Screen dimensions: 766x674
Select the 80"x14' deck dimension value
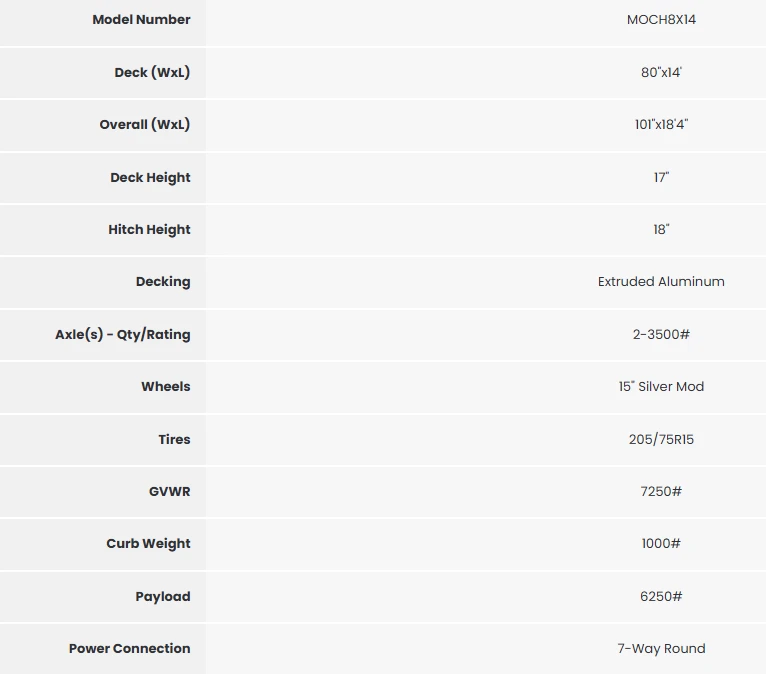661,72
